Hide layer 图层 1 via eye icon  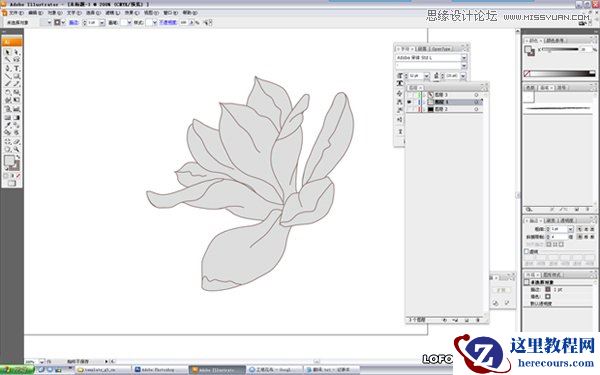tap(409, 102)
